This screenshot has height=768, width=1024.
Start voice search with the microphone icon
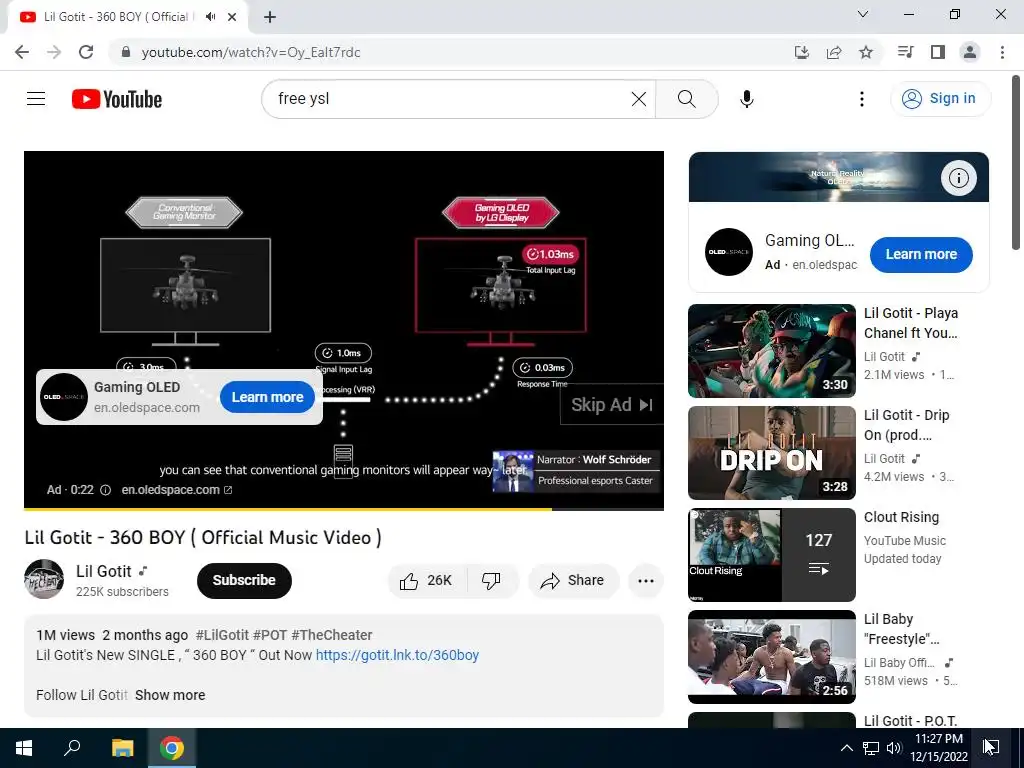click(746, 99)
